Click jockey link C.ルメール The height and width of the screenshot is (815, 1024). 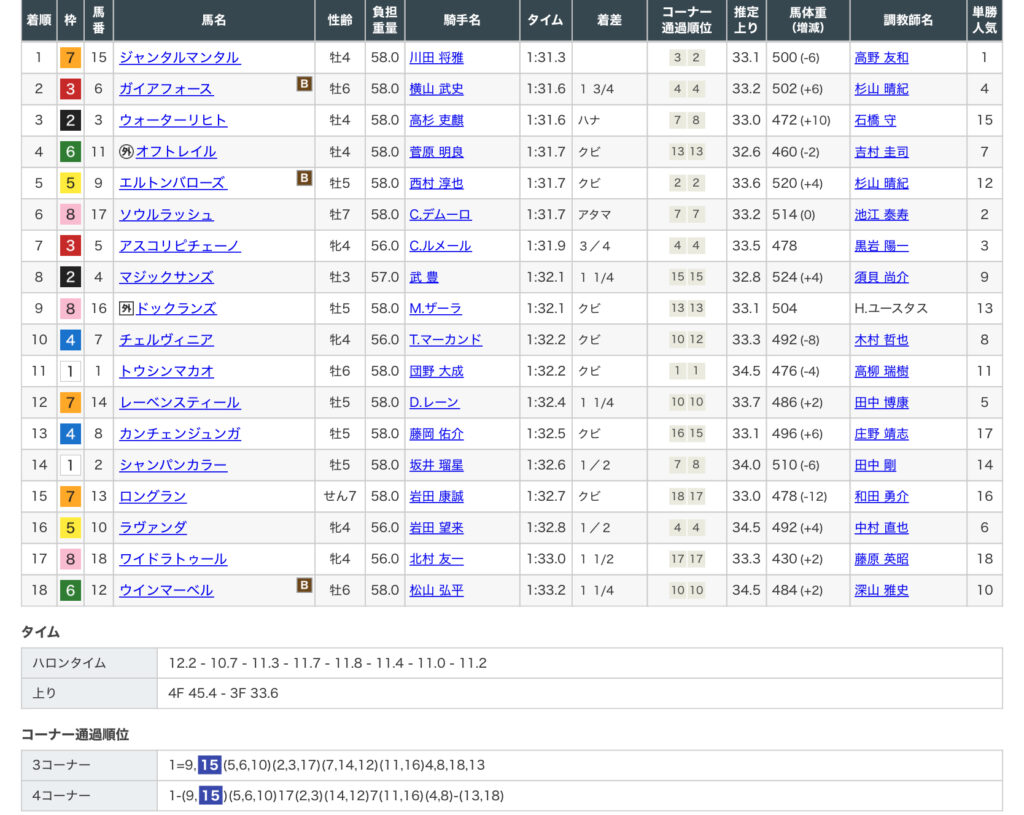click(x=440, y=246)
